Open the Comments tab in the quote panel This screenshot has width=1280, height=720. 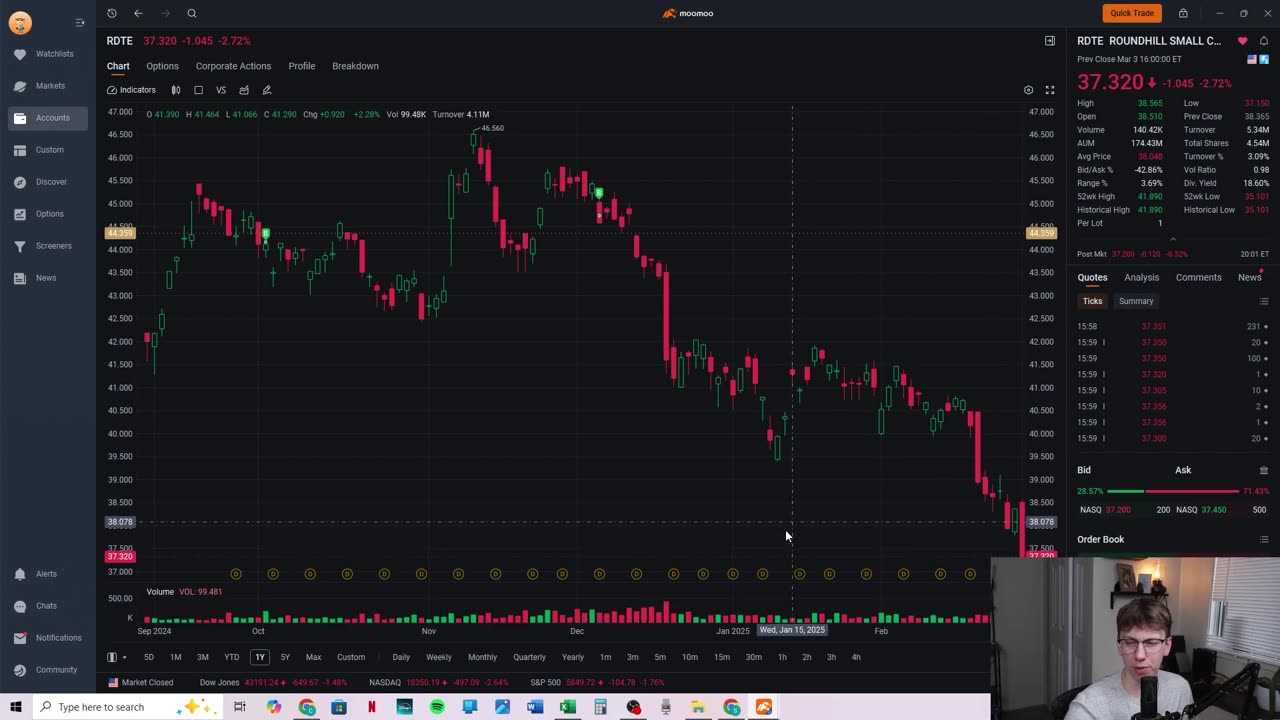click(x=1198, y=277)
